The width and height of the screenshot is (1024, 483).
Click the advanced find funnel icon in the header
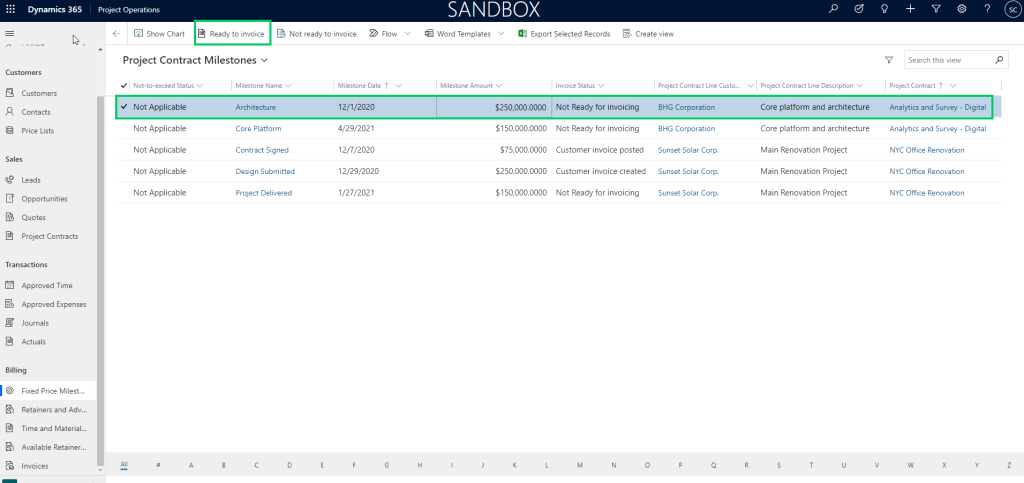pos(935,9)
